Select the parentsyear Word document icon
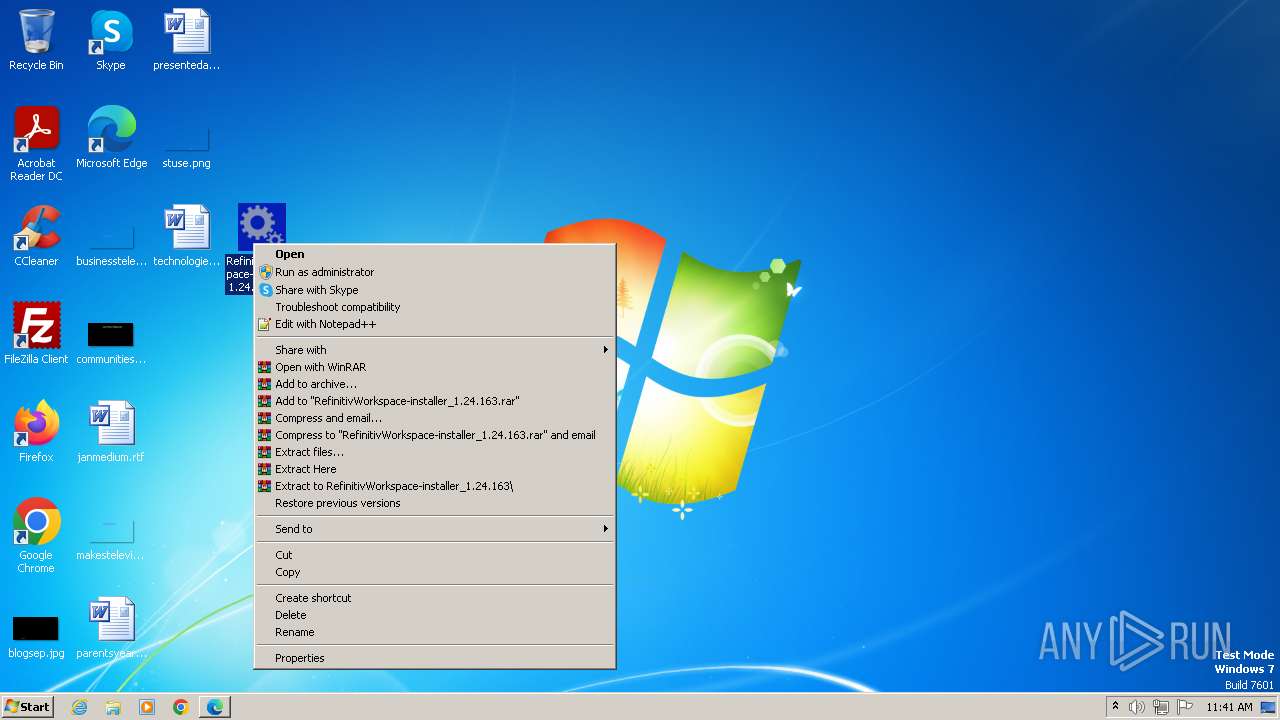Viewport: 1280px width, 720px height. coord(111,627)
